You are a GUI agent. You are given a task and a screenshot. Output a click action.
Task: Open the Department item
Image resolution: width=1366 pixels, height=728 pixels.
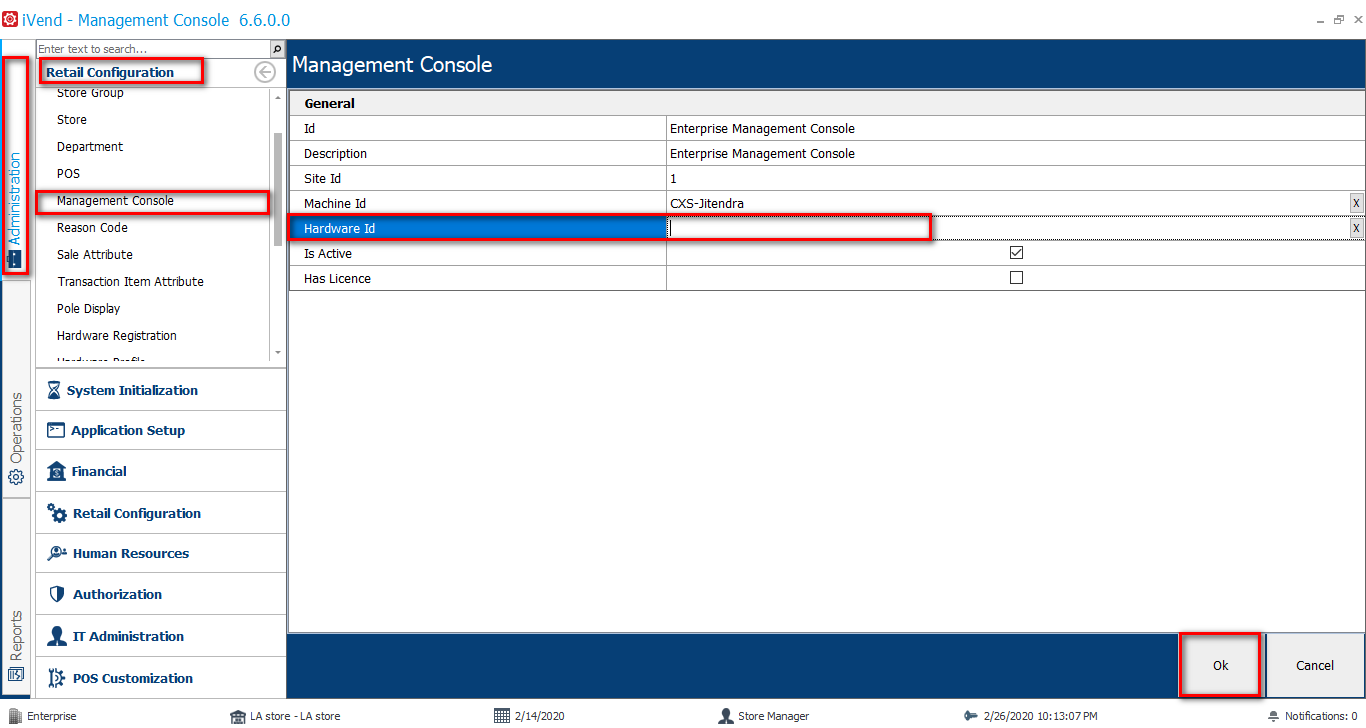90,147
